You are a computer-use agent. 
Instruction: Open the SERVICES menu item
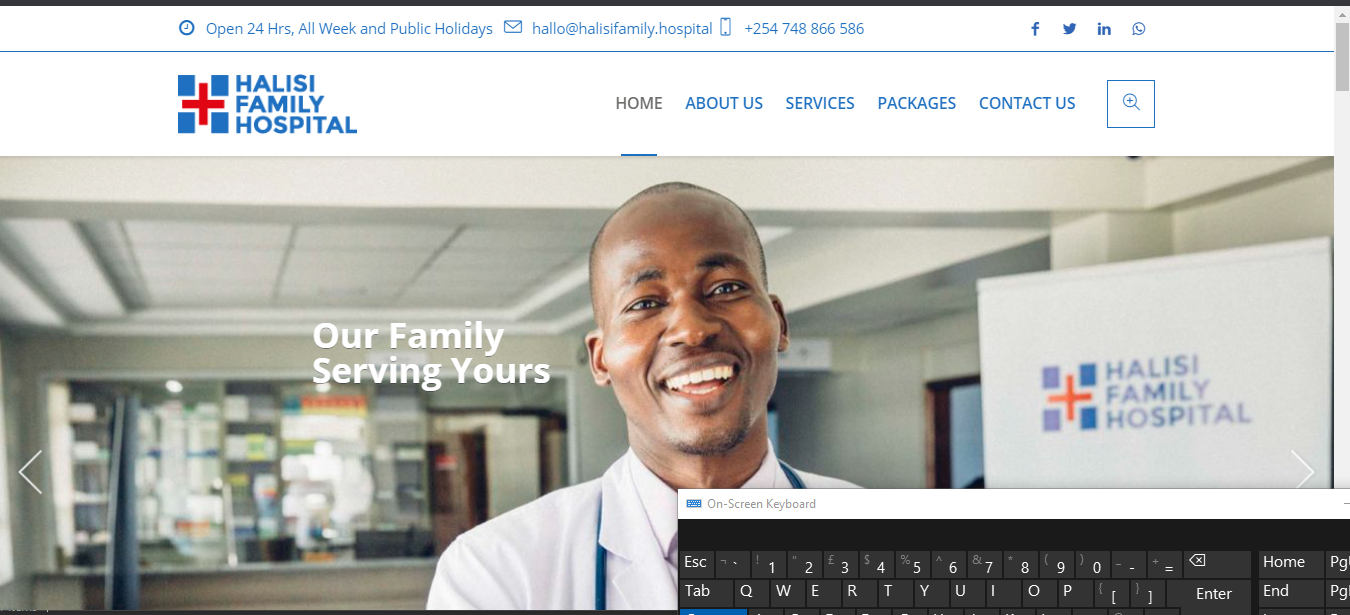[x=820, y=103]
